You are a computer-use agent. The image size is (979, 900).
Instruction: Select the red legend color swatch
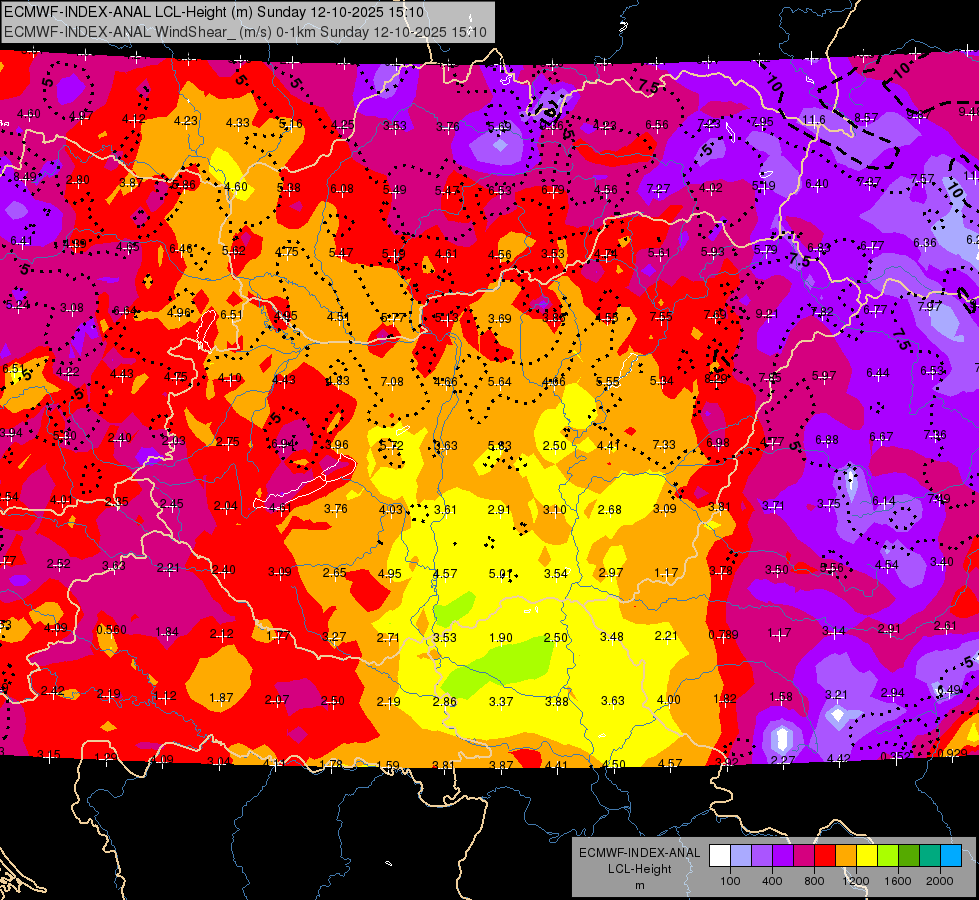825,856
